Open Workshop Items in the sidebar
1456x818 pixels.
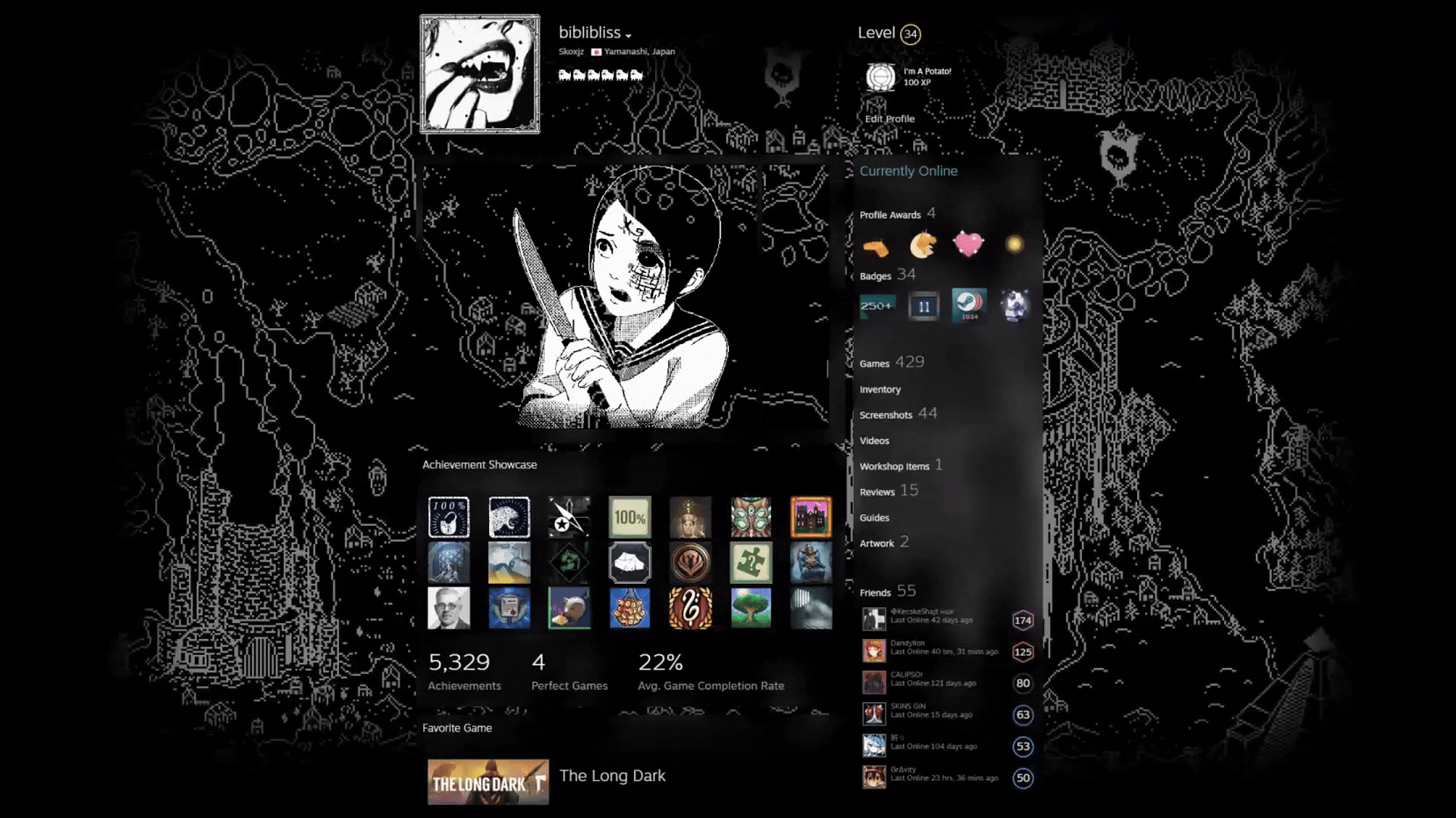(x=901, y=465)
